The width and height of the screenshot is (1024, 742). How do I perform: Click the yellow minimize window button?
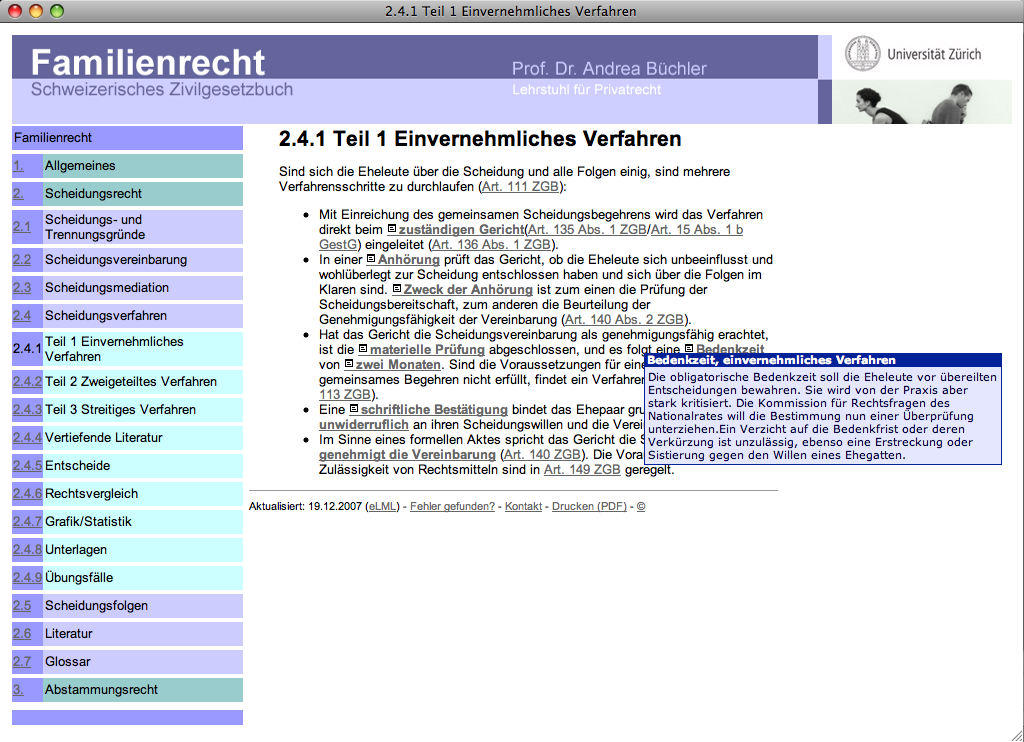[36, 11]
